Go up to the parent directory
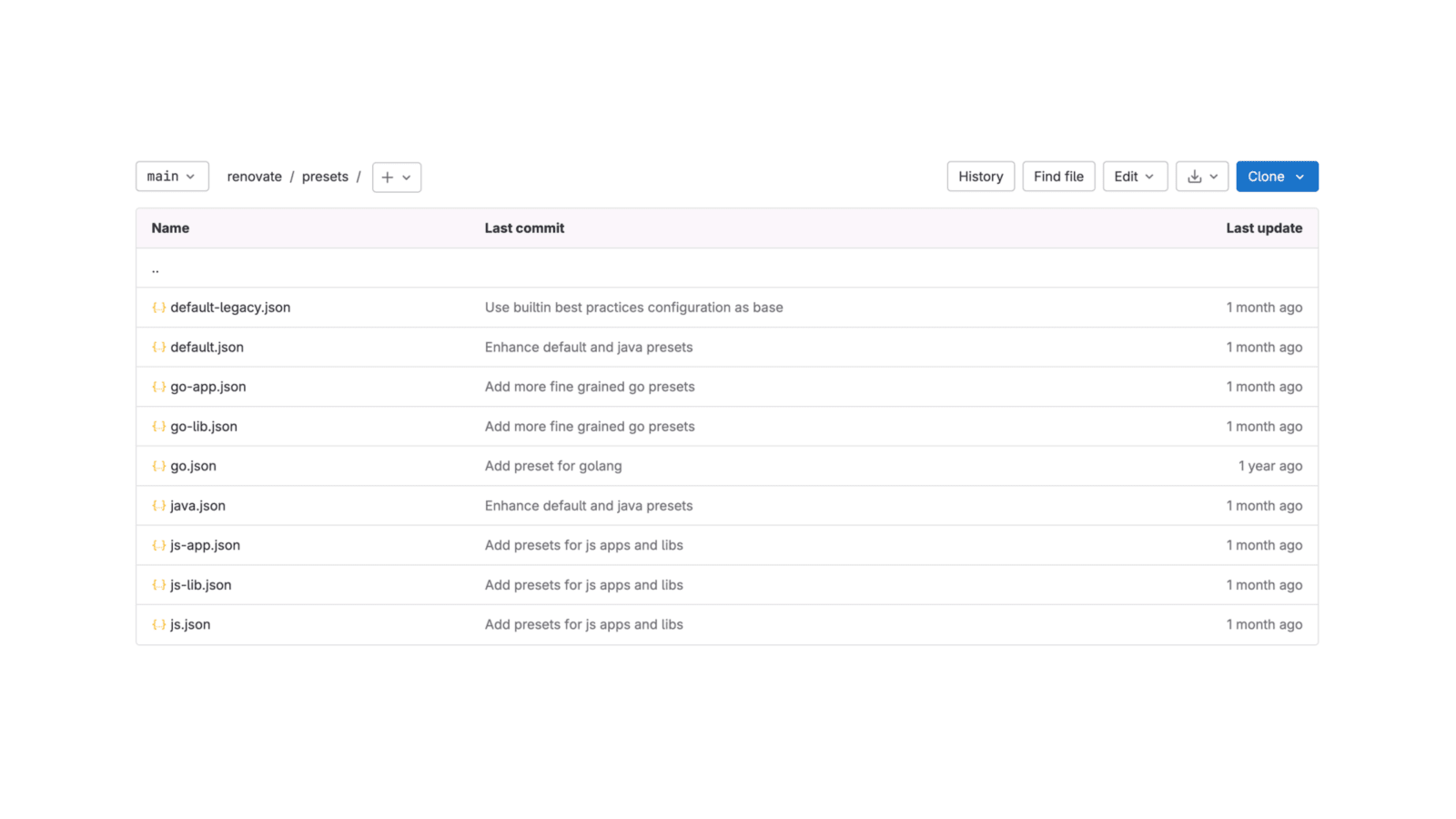 [156, 268]
